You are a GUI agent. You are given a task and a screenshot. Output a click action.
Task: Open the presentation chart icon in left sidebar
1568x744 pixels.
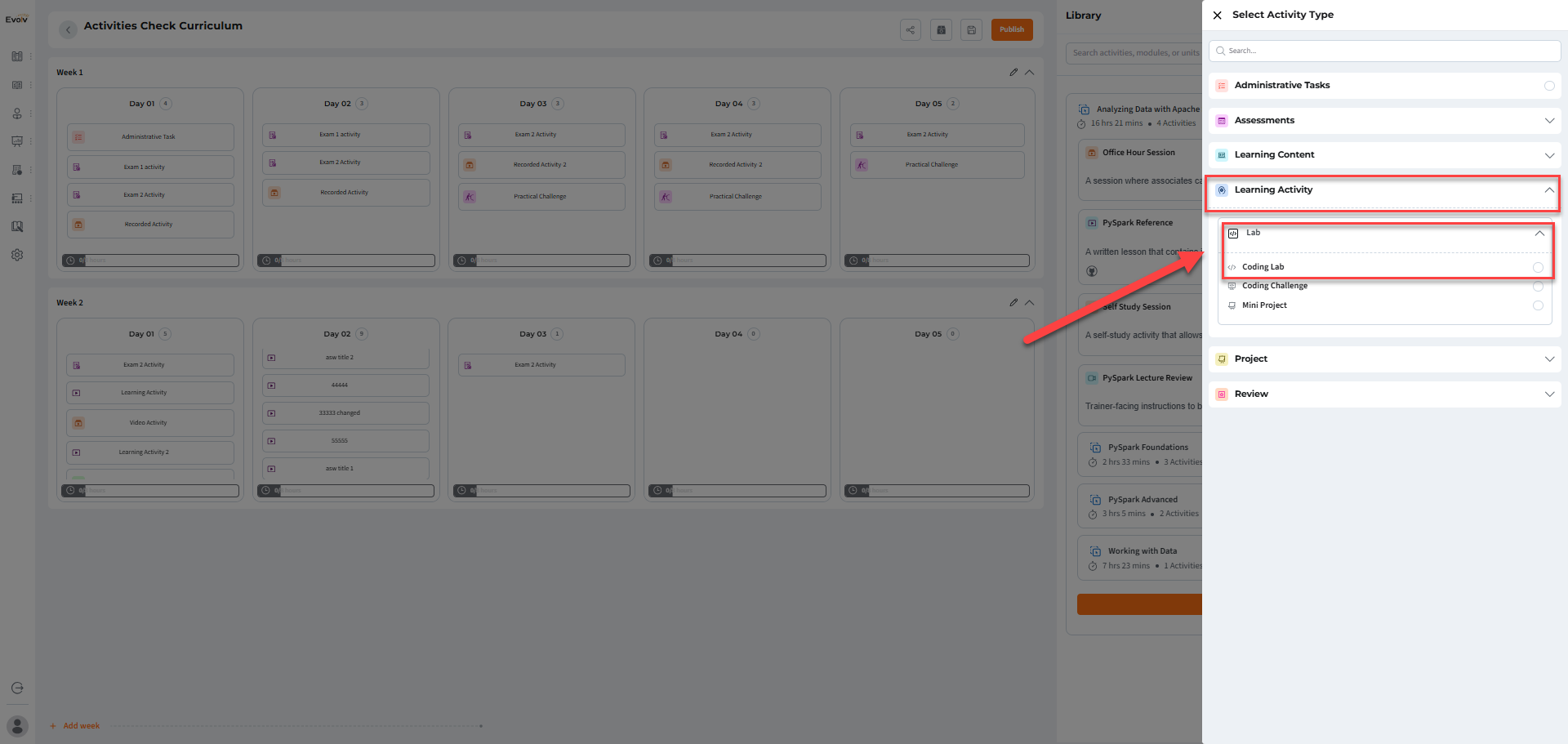(x=17, y=141)
